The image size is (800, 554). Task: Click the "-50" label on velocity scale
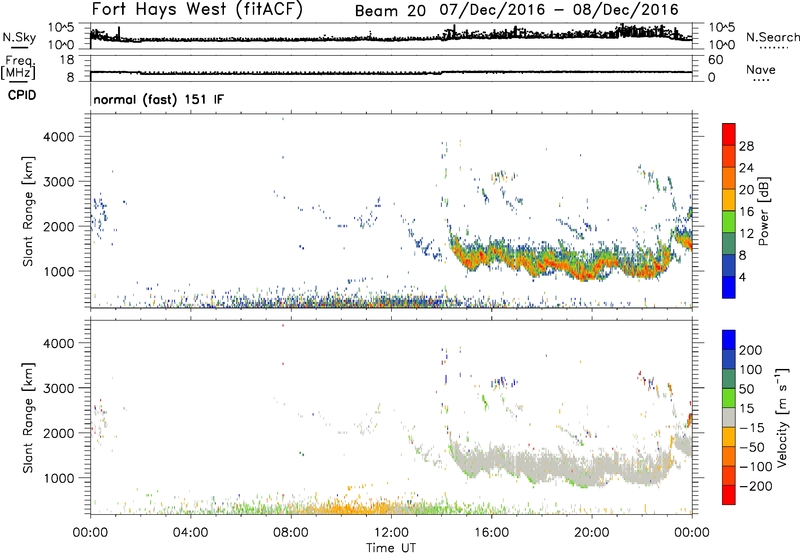pyautogui.click(x=752, y=447)
